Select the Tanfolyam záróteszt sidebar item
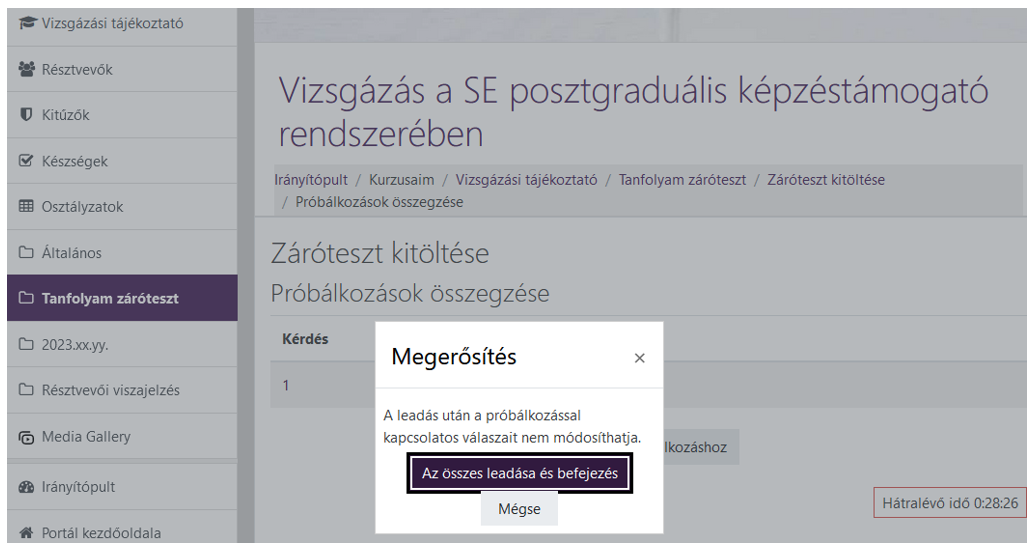1036x553 pixels. tap(110, 298)
